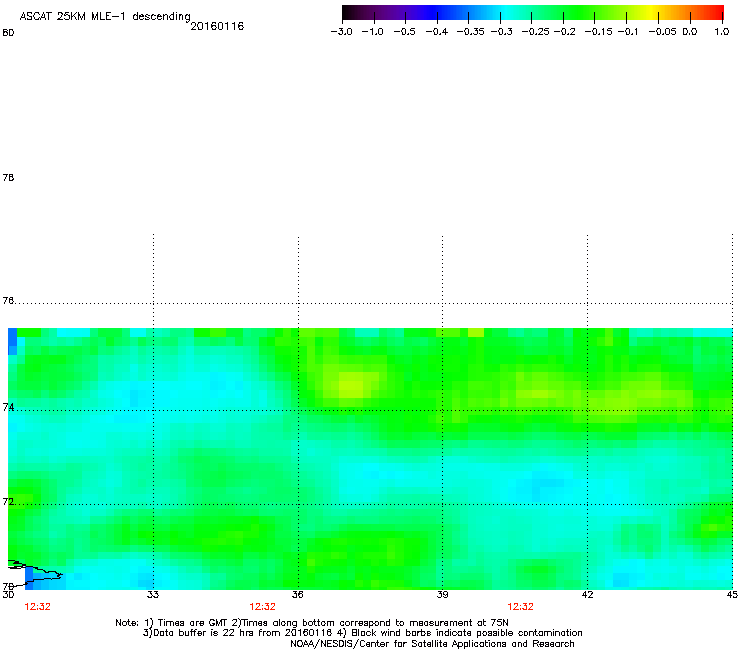Image resolution: width=740 pixels, height=650 pixels.
Task: Click the -3.0 color scale label
Action: [x=342, y=32]
